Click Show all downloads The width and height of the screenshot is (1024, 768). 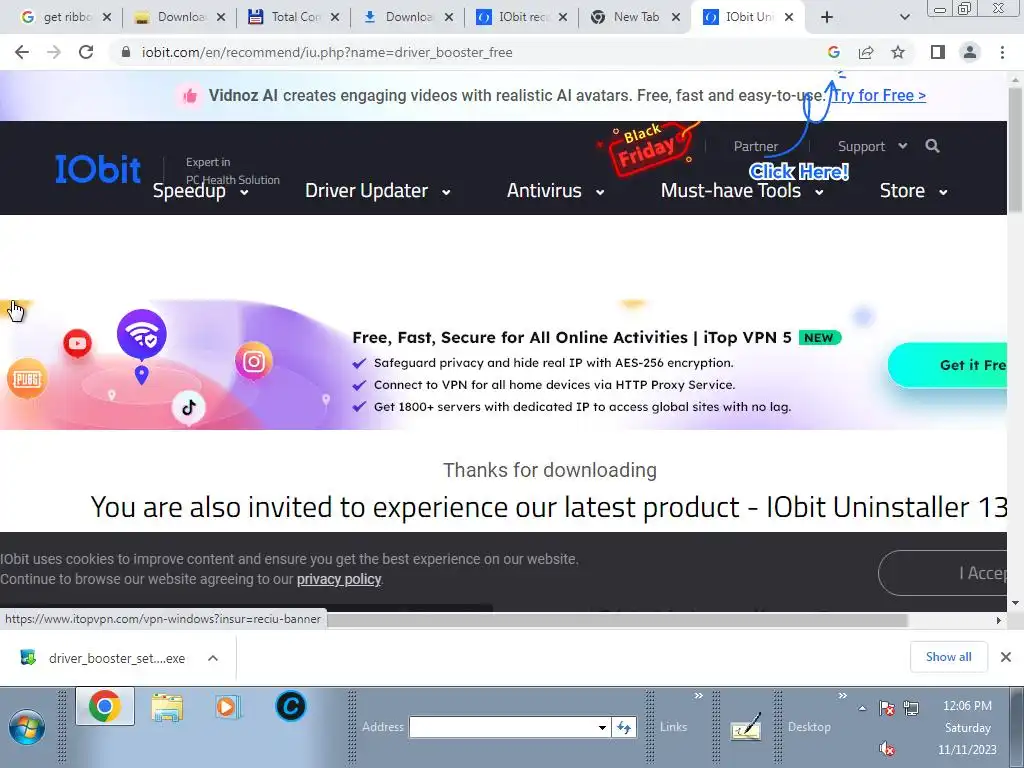coord(948,657)
